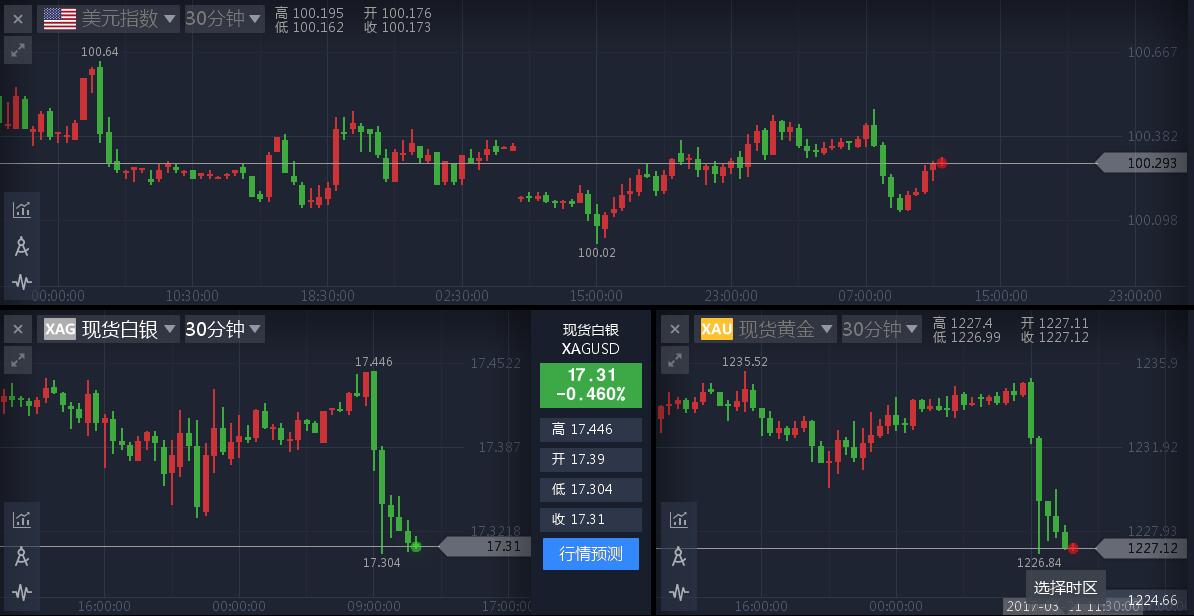Click waveform oscillator icon in spot gold panel
This screenshot has width=1194, height=616.
(679, 592)
